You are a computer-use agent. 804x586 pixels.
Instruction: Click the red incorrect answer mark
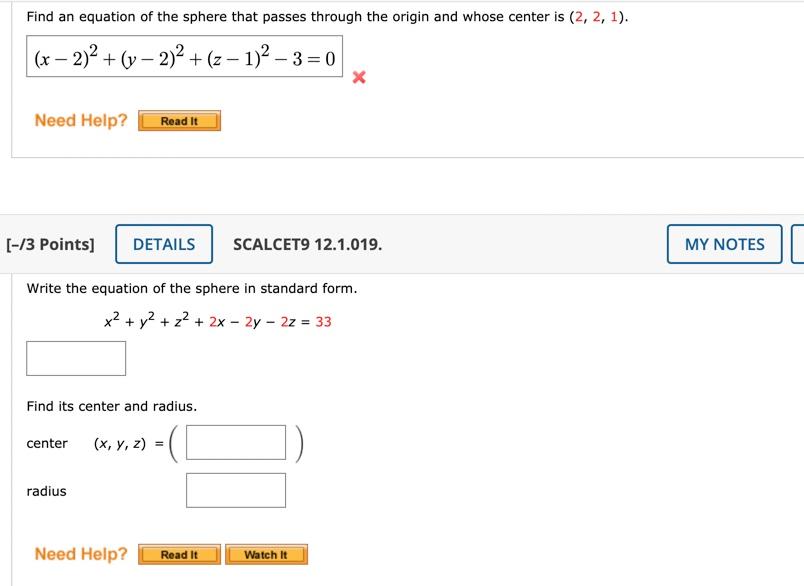click(357, 76)
